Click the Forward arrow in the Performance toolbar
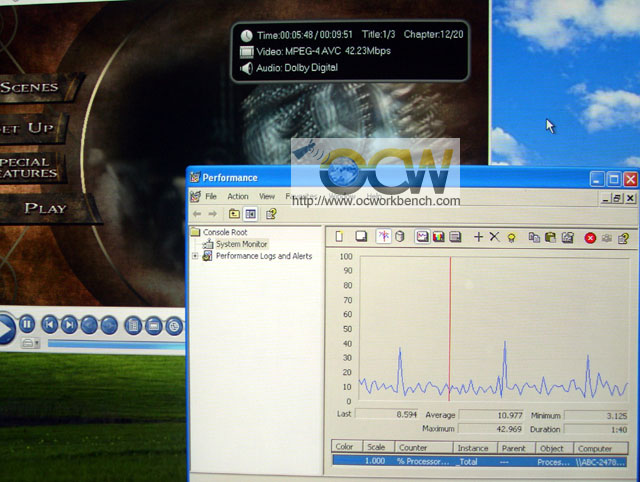 click(213, 214)
